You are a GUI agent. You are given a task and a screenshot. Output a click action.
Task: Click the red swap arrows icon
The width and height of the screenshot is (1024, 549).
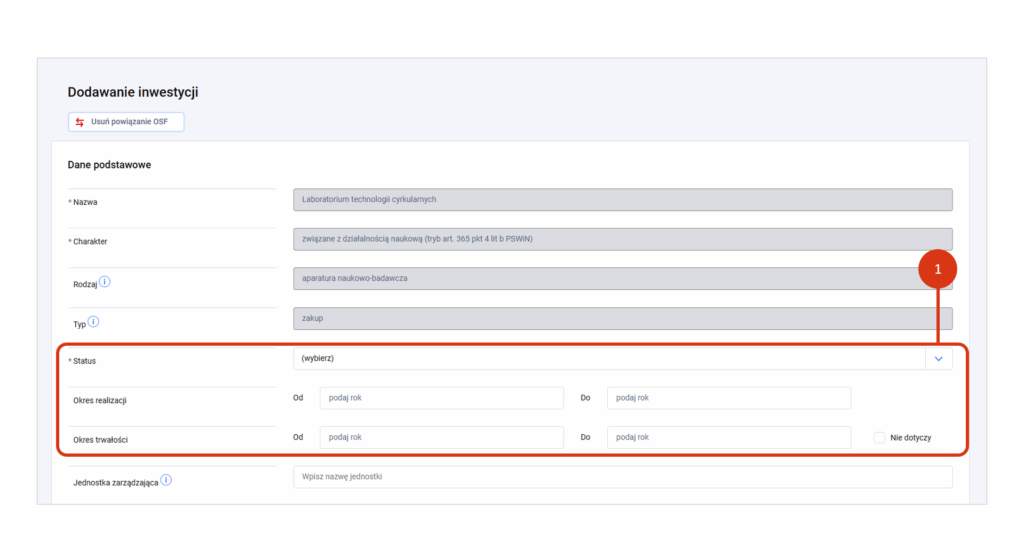(x=80, y=122)
